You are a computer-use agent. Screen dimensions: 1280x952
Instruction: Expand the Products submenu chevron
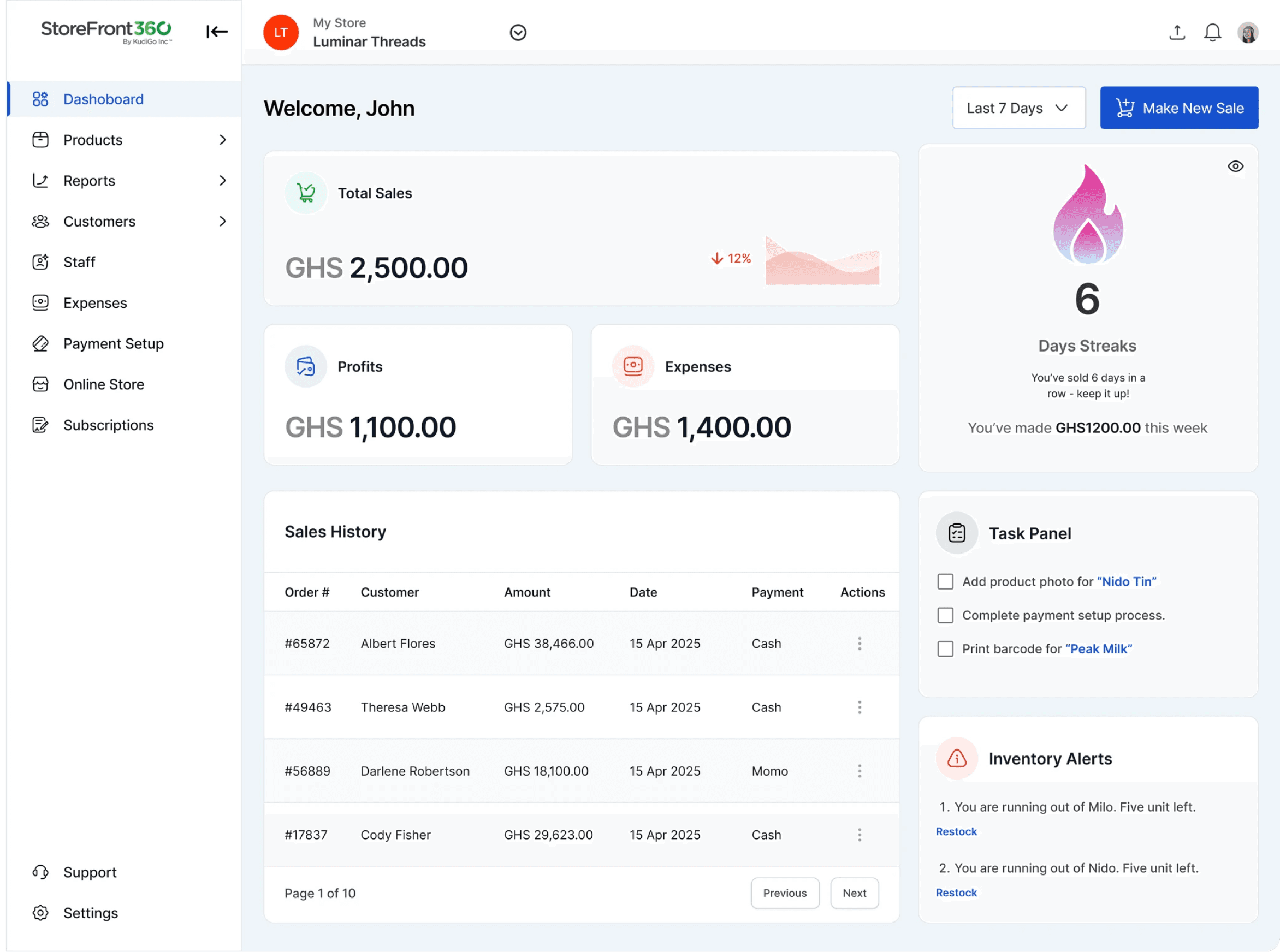click(222, 140)
